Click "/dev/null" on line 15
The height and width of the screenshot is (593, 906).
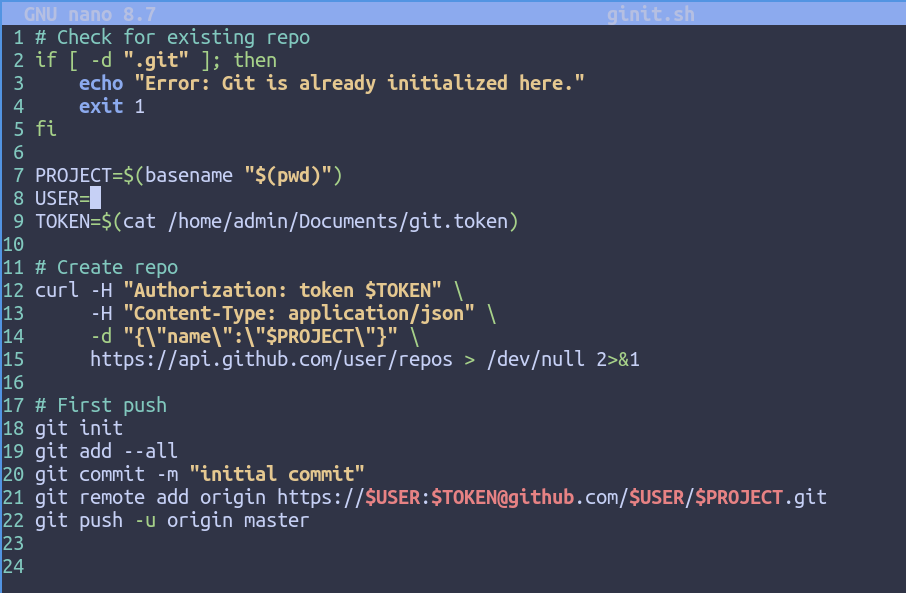[536, 359]
